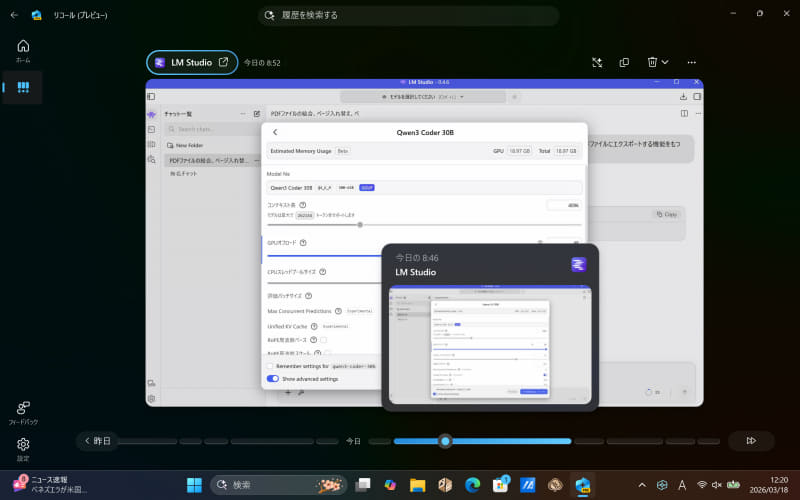The image size is (800, 500).
Task: Open 無名チャット in chat list
Action: click(184, 173)
